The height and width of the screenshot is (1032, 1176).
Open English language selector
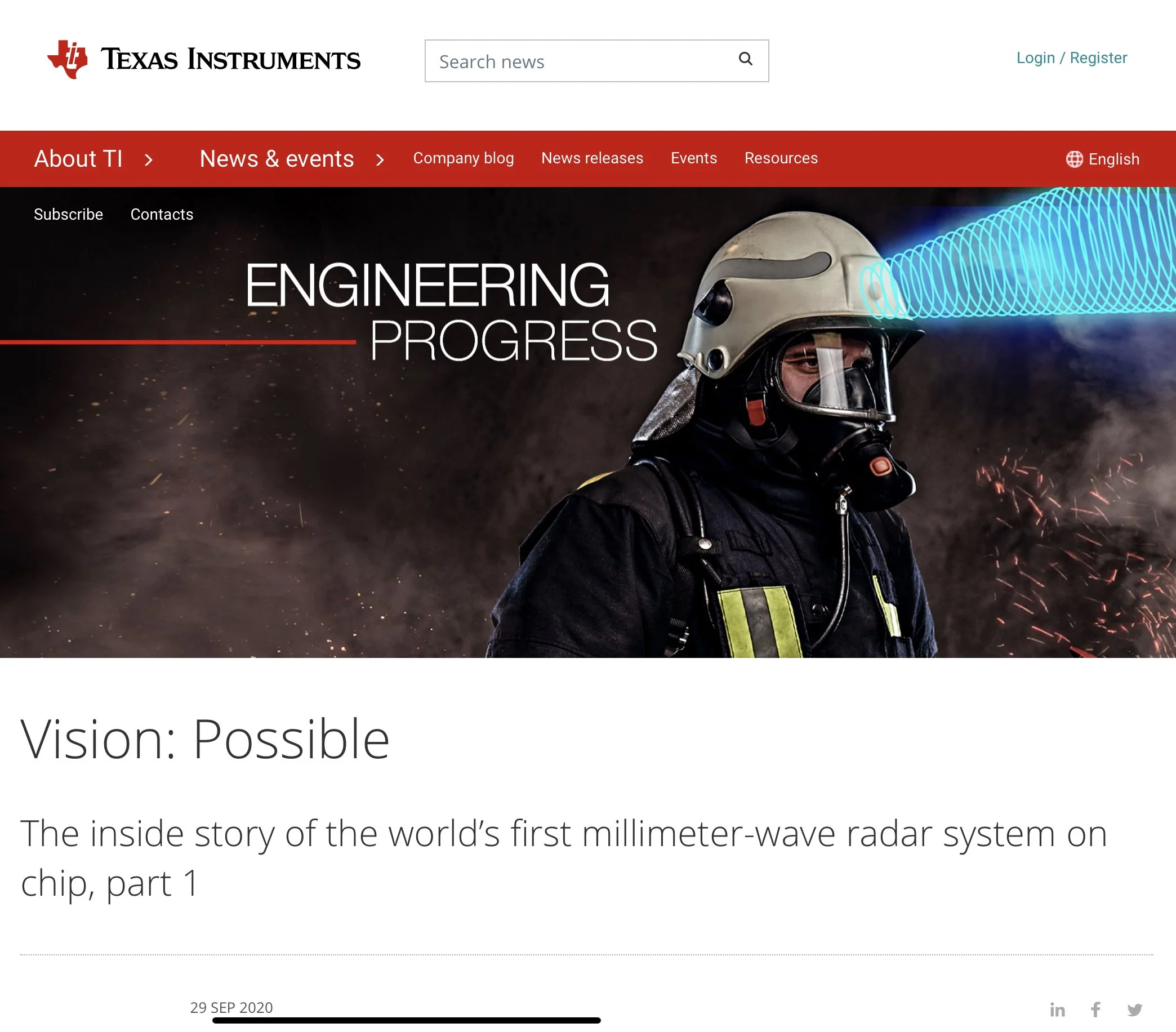point(1113,159)
